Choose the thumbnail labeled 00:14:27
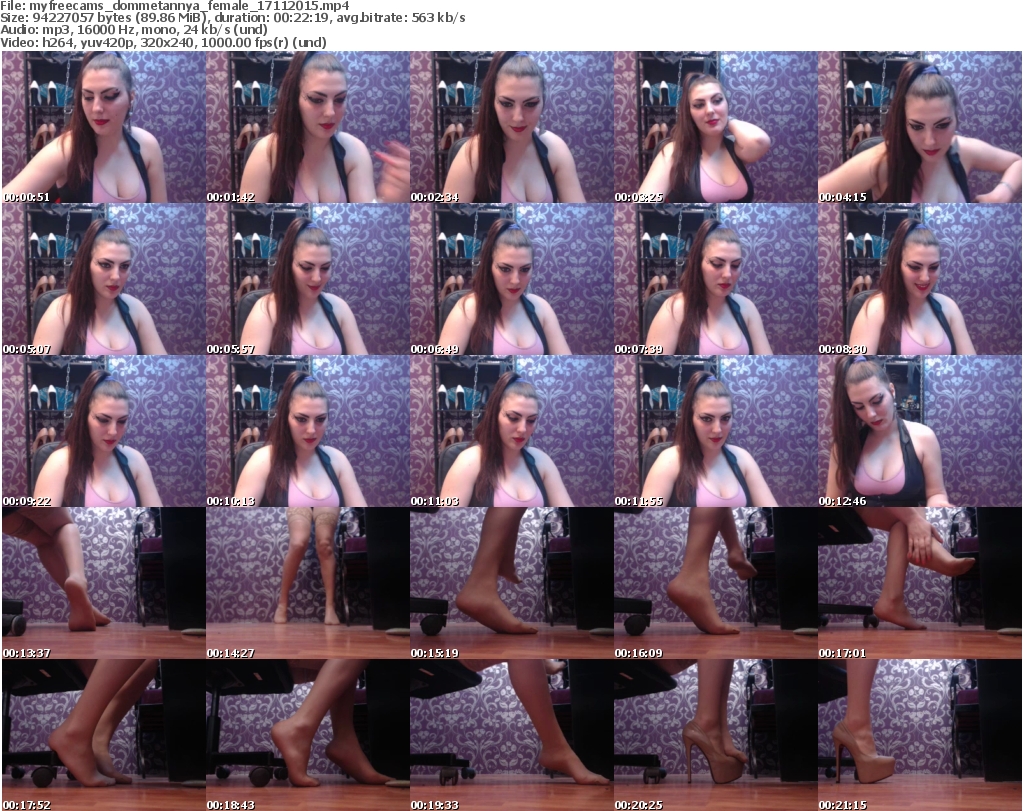Image resolution: width=1024 pixels, height=811 pixels. click(x=308, y=583)
